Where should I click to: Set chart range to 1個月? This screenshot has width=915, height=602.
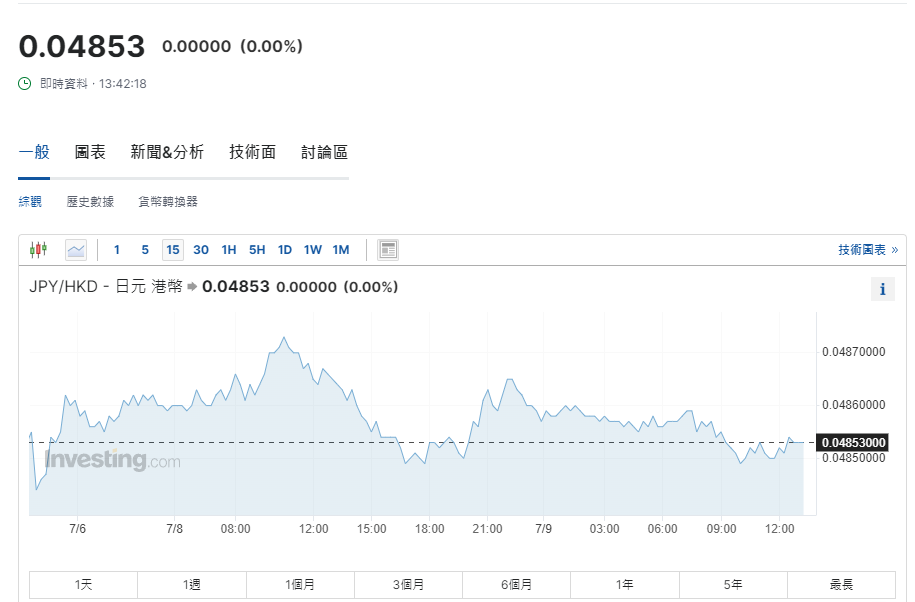pos(300,584)
